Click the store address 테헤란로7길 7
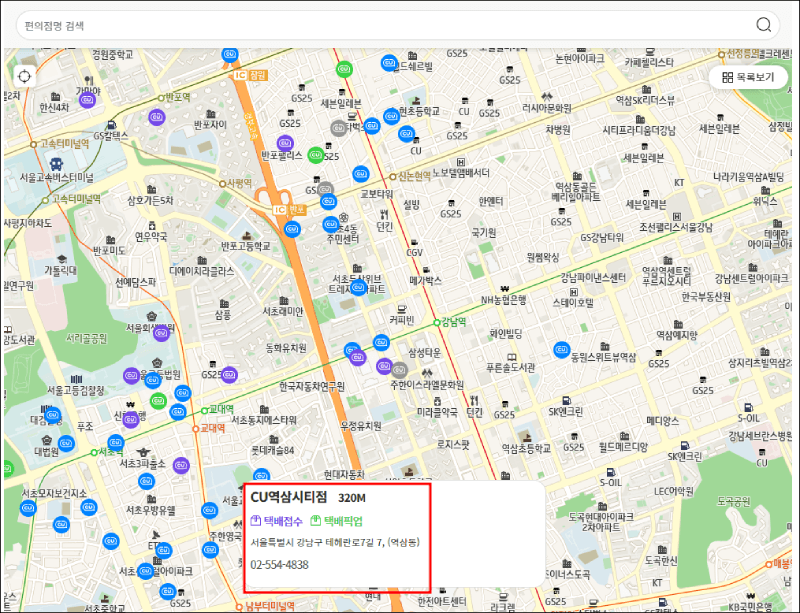 click(335, 542)
